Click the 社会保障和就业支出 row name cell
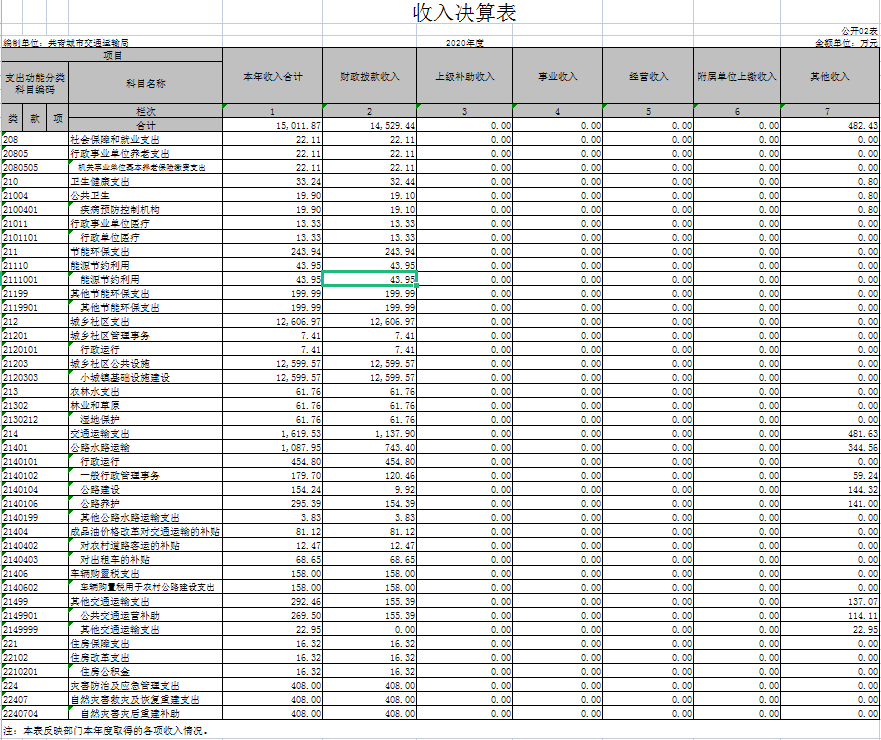Image resolution: width=881 pixels, height=740 pixels. pyautogui.click(x=113, y=140)
